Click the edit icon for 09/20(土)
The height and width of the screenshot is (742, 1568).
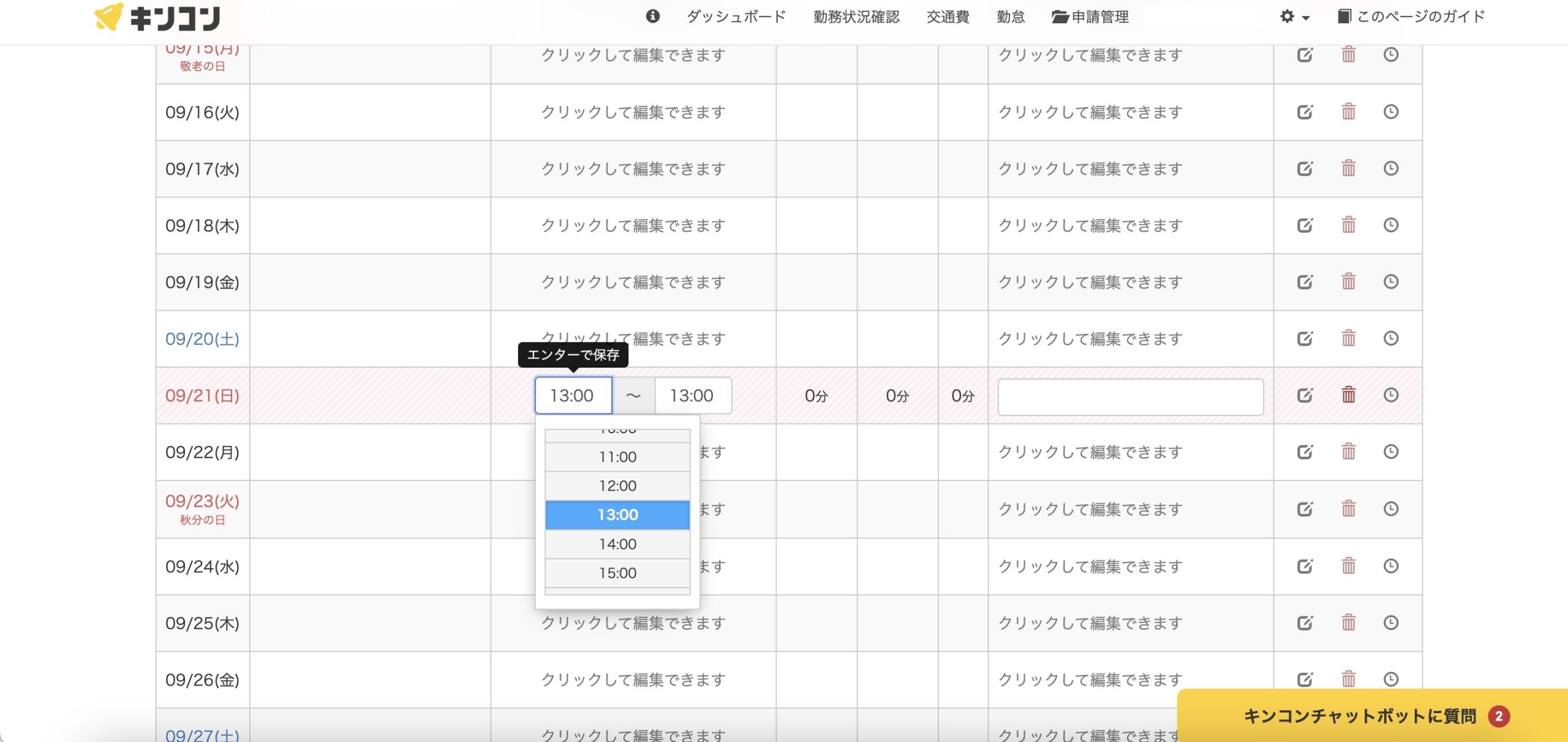click(1305, 338)
